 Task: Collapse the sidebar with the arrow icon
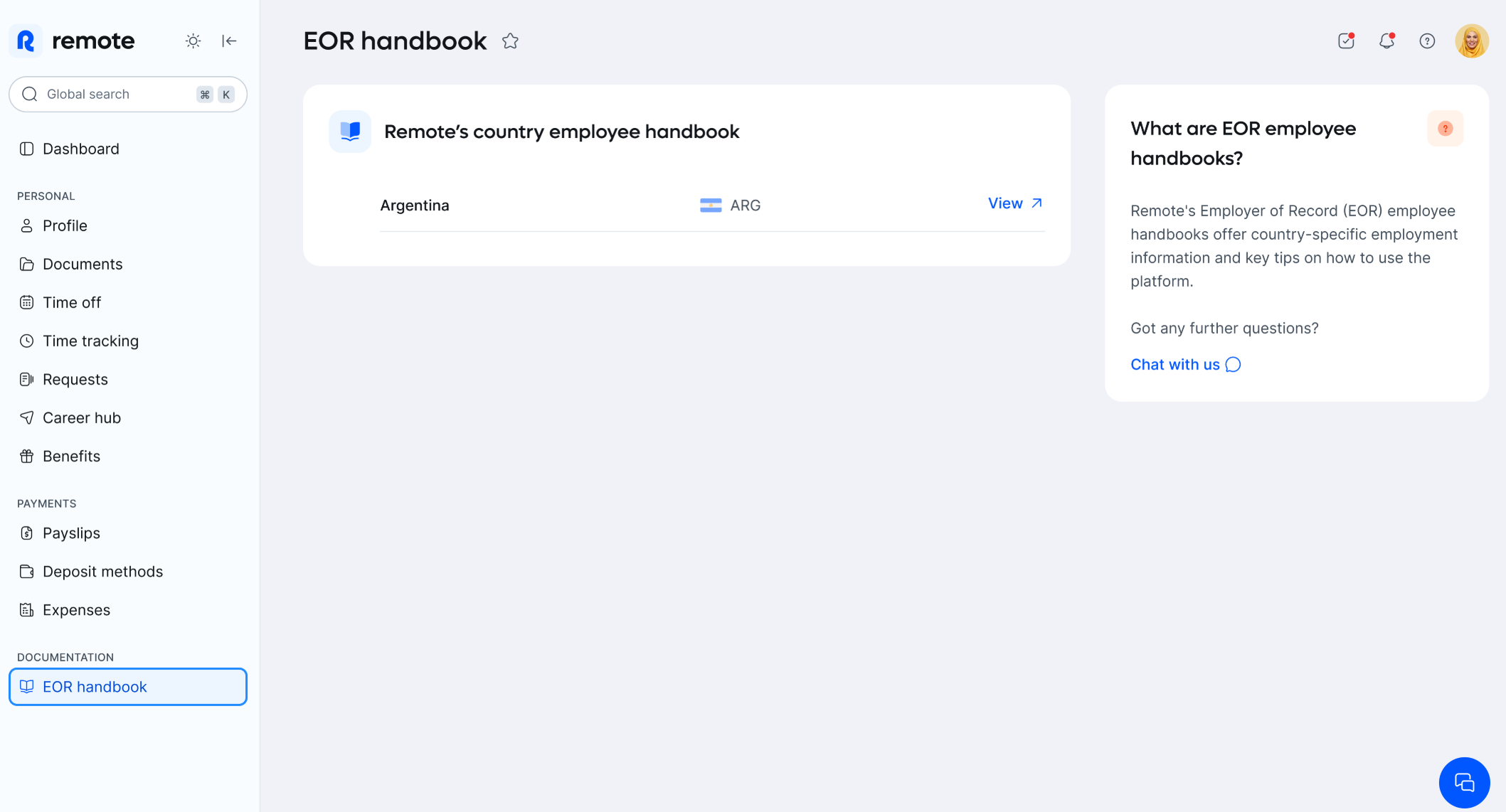point(229,41)
